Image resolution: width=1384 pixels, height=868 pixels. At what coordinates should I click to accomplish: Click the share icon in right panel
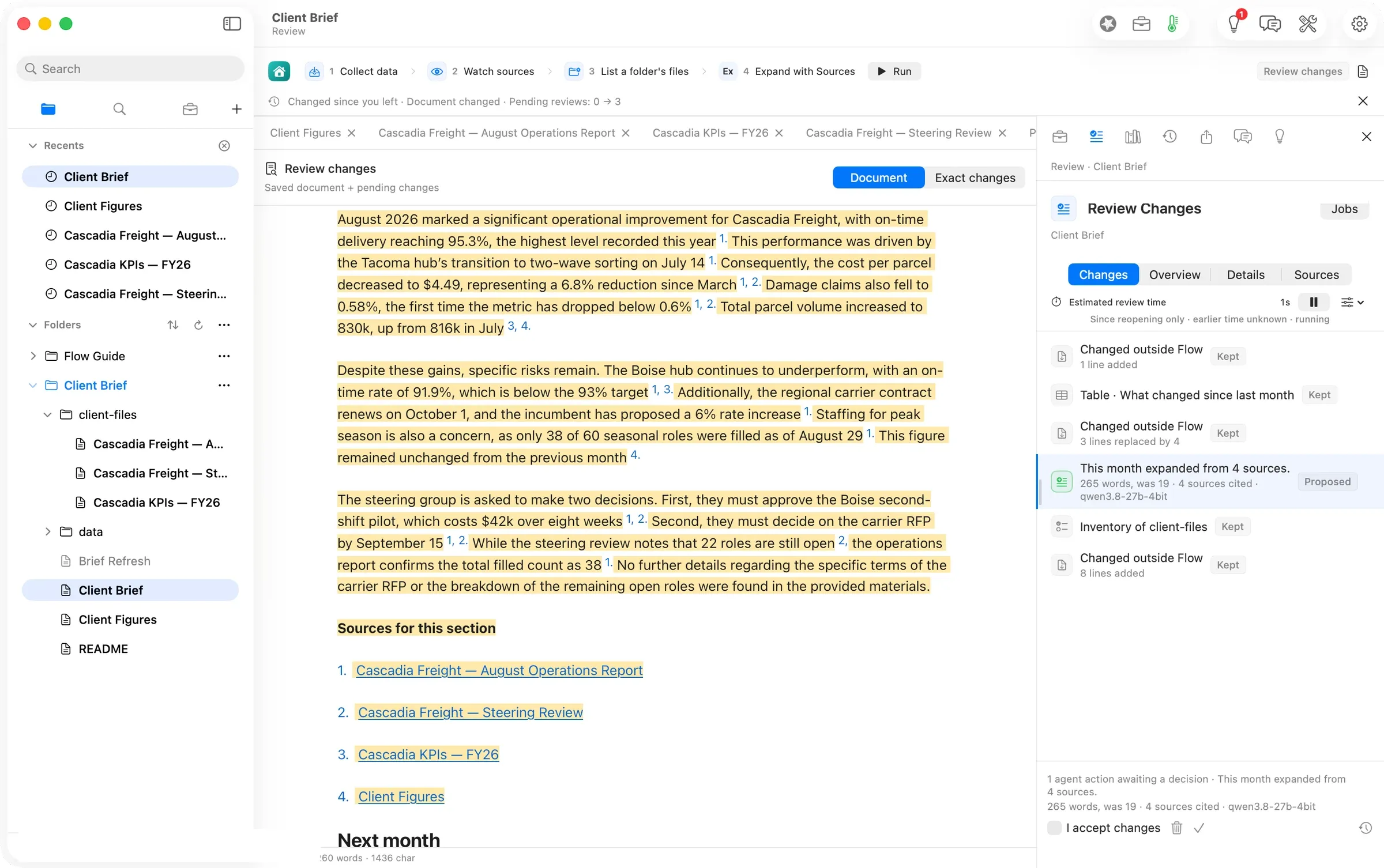1206,137
